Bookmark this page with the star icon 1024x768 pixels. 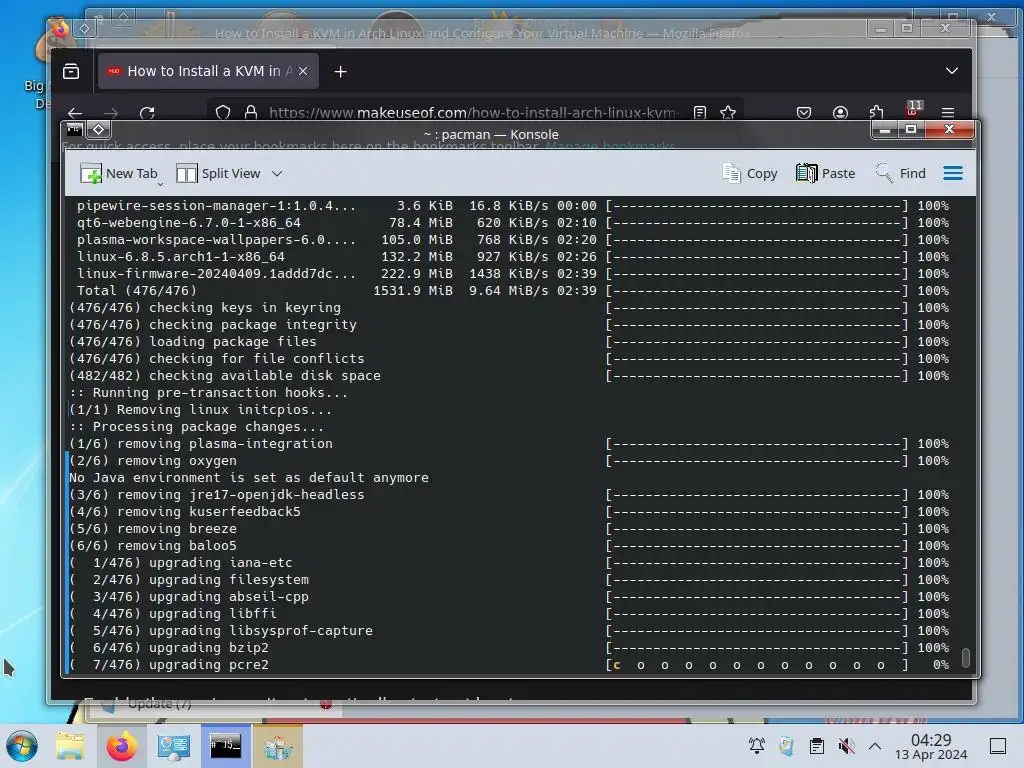728,112
